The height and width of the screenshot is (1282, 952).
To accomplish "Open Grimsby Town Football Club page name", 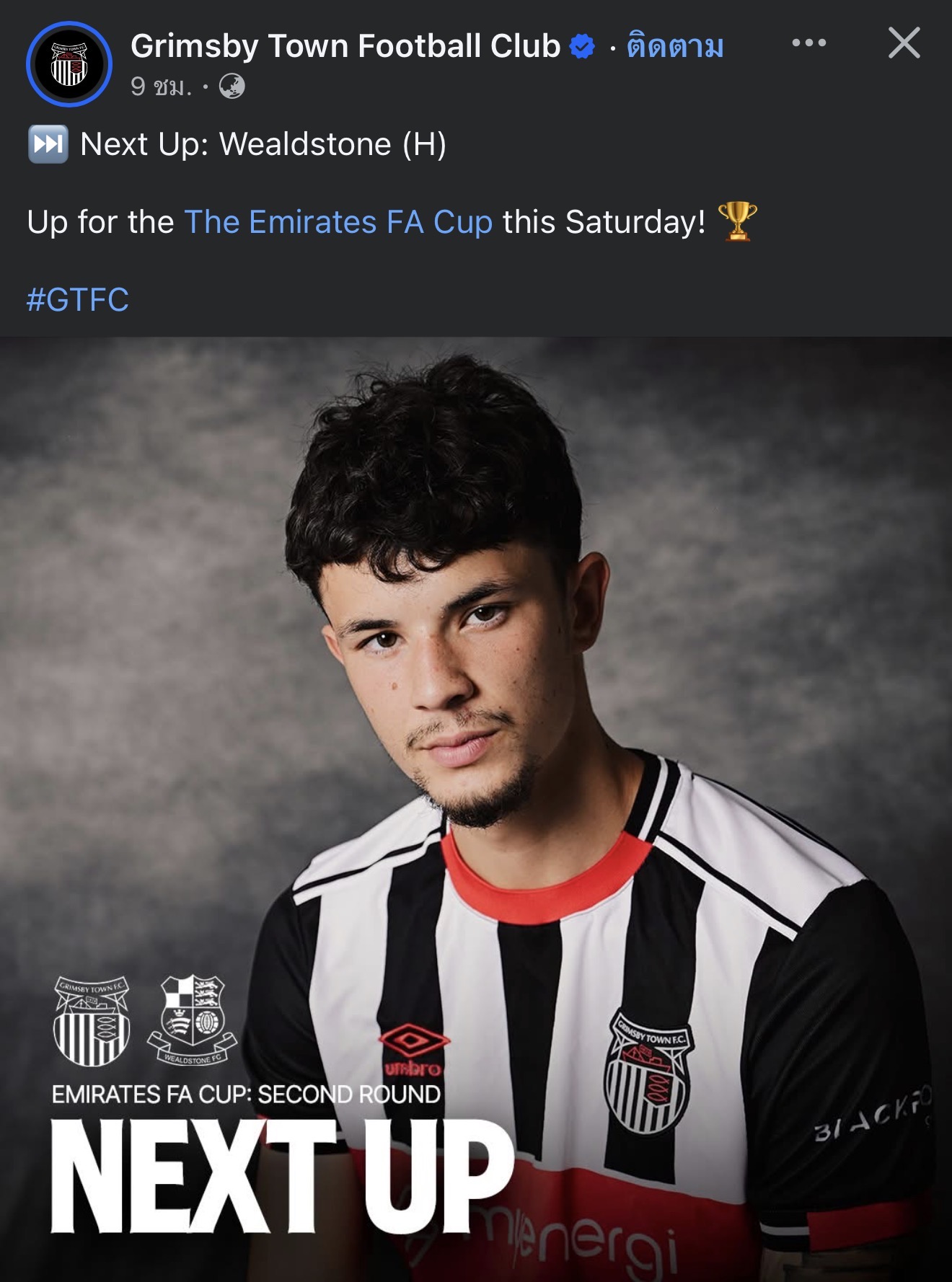I will coord(345,46).
